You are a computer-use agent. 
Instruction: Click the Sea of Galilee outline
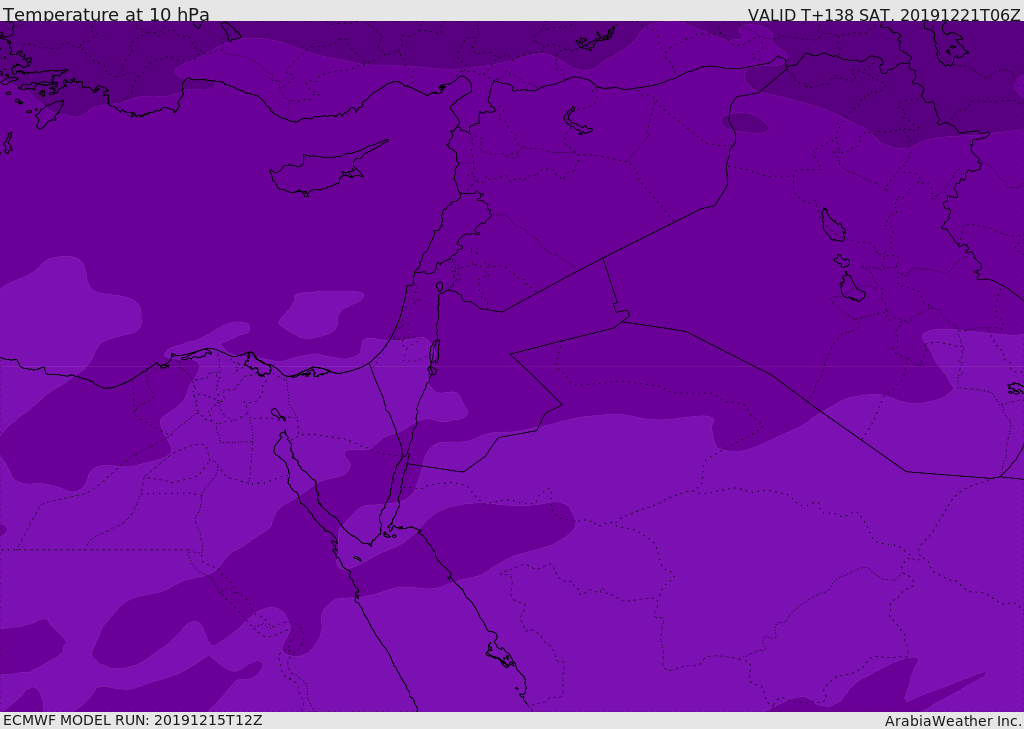[440, 287]
